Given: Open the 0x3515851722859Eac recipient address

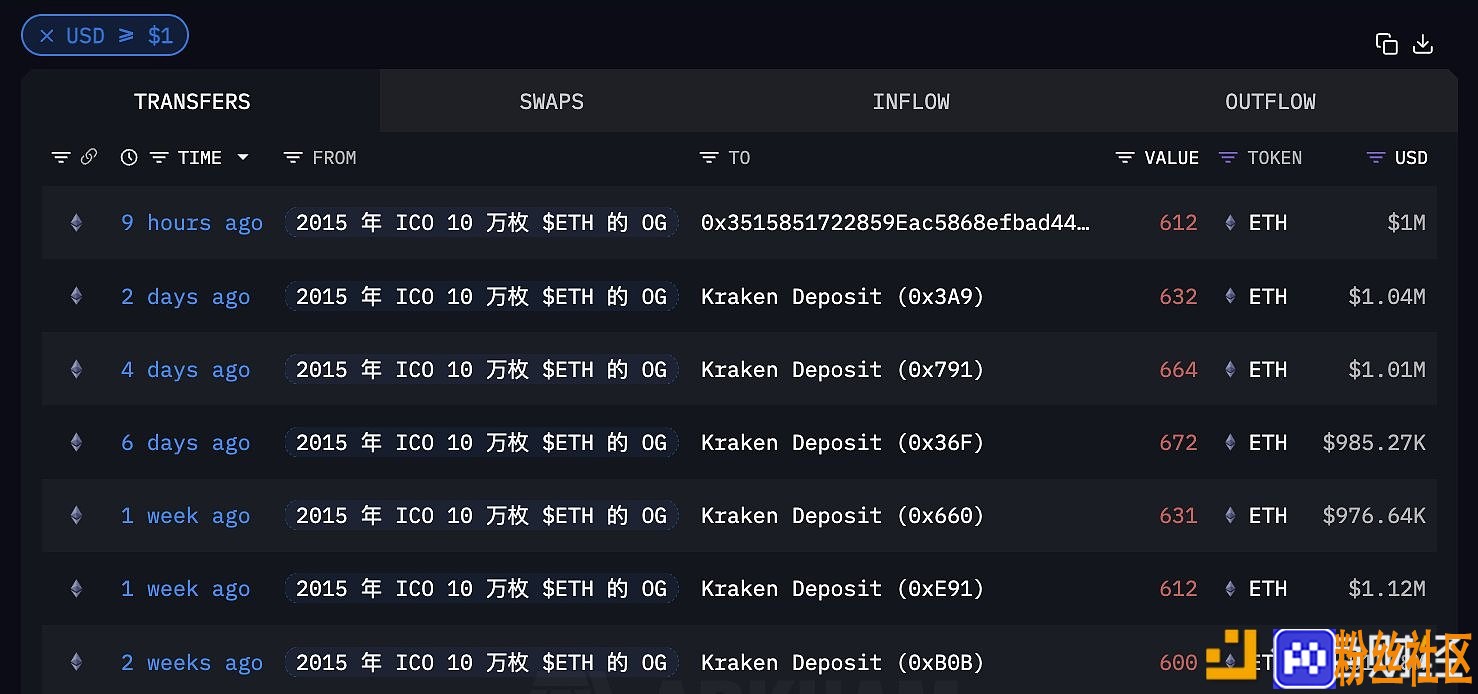Looking at the screenshot, I should [x=895, y=223].
